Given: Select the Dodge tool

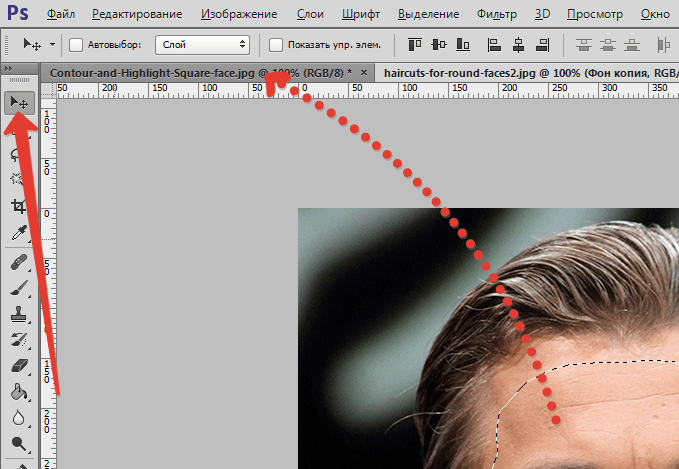Looking at the screenshot, I should coord(19,443).
